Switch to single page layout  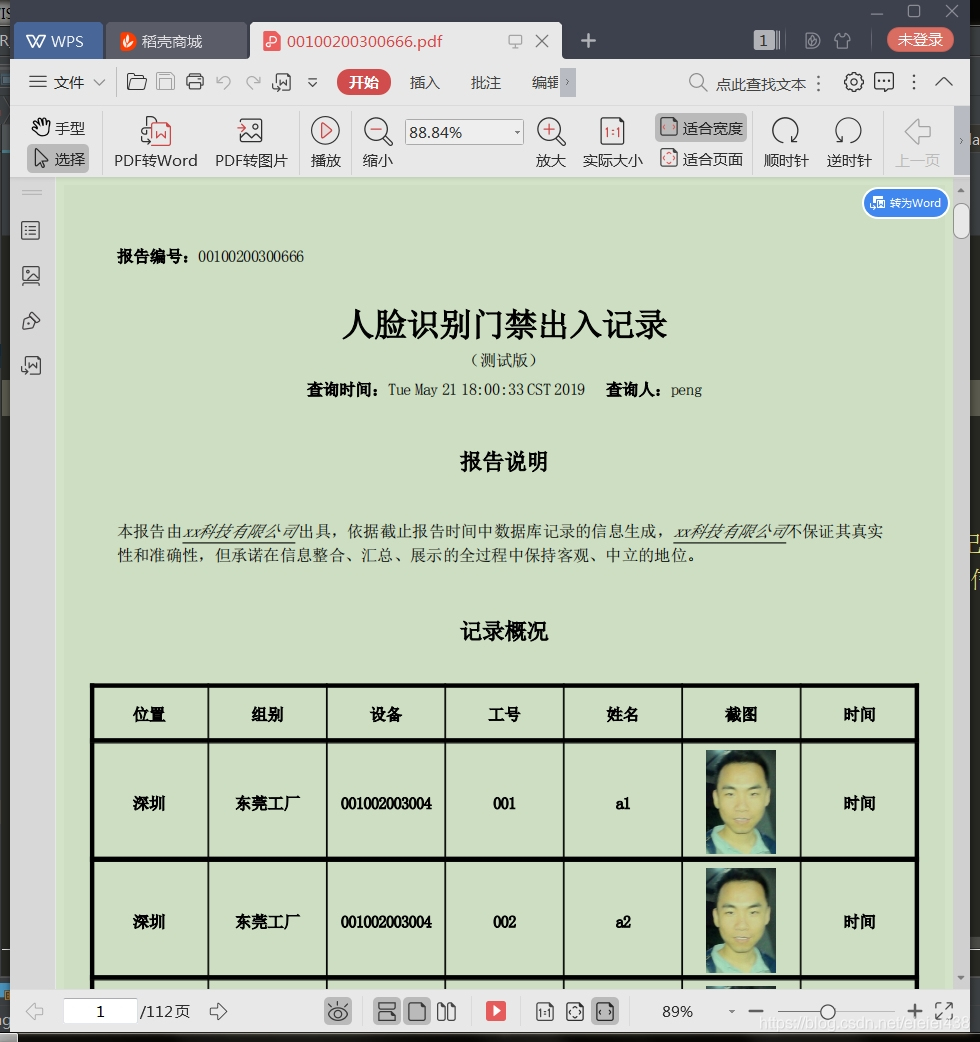point(417,1011)
